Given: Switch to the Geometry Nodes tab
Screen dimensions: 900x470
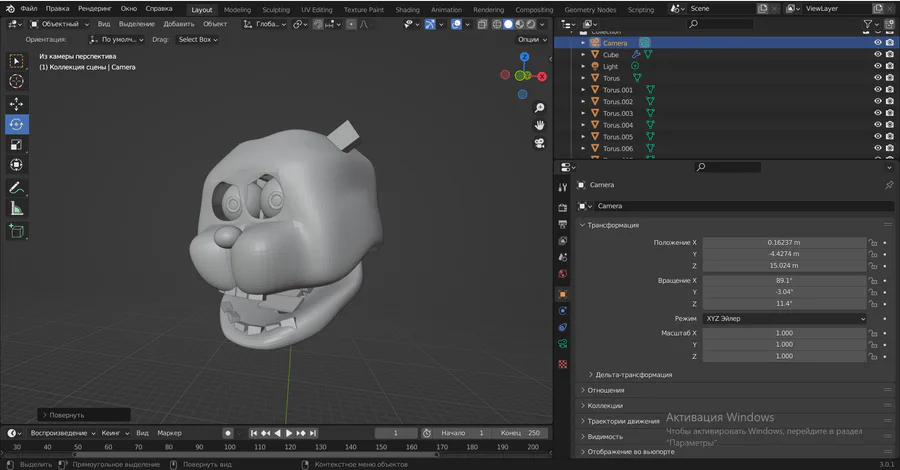Looking at the screenshot, I should pos(590,10).
